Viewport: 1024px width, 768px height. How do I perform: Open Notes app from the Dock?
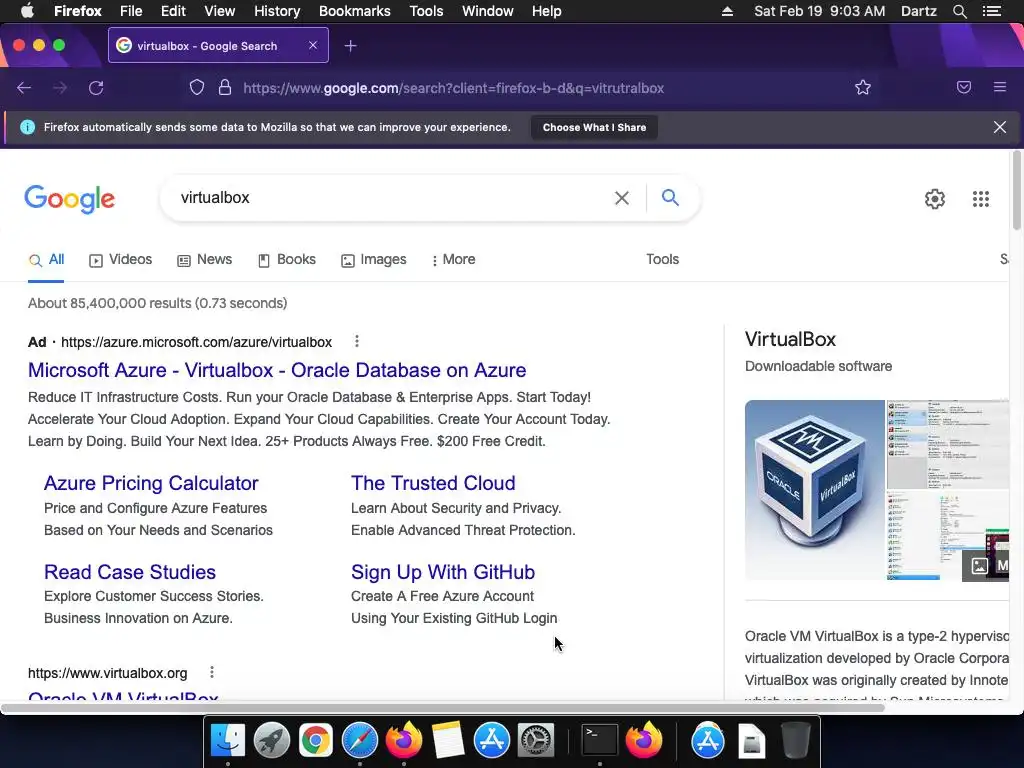(447, 740)
